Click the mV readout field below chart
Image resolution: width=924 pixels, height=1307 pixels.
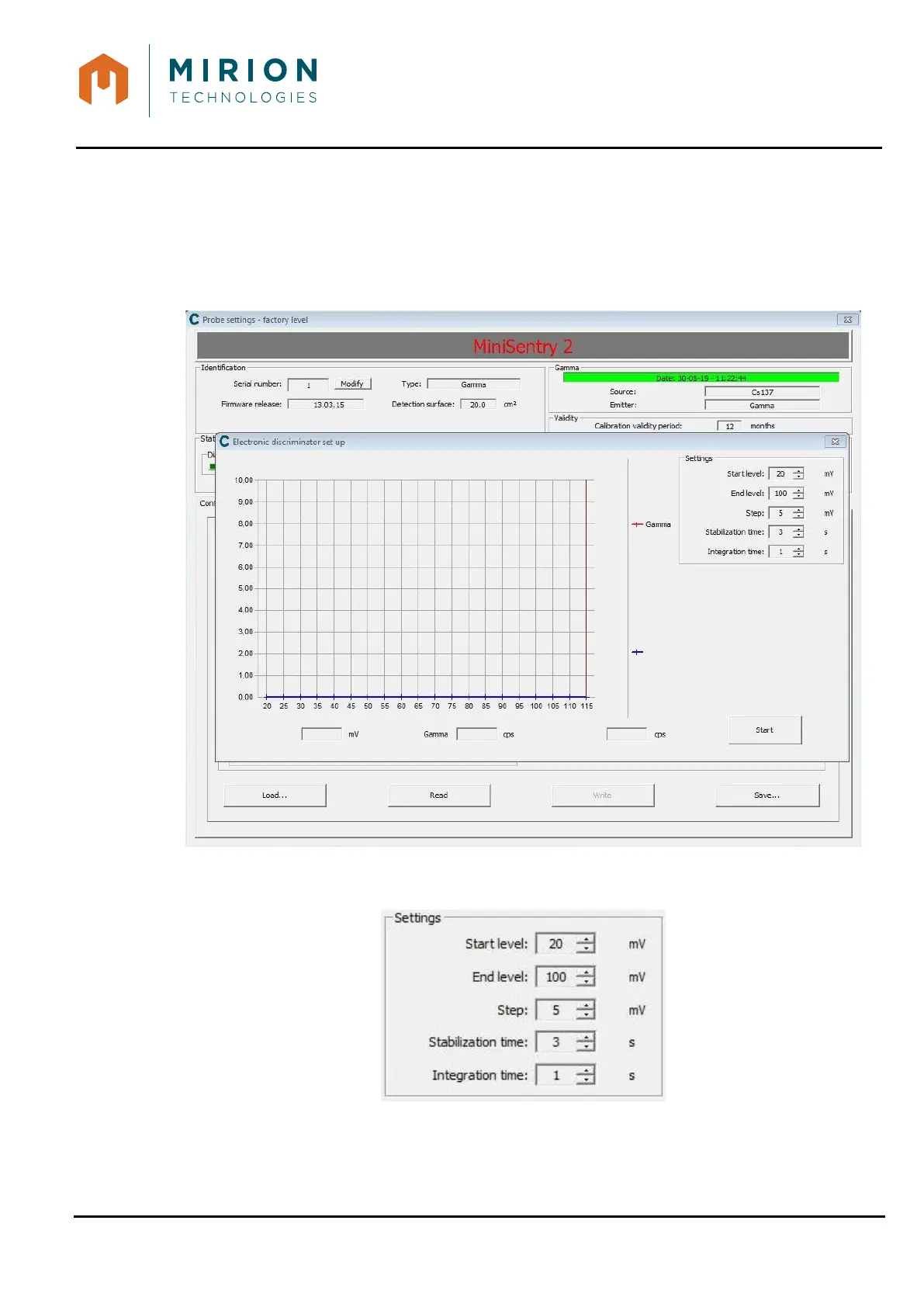click(x=322, y=733)
